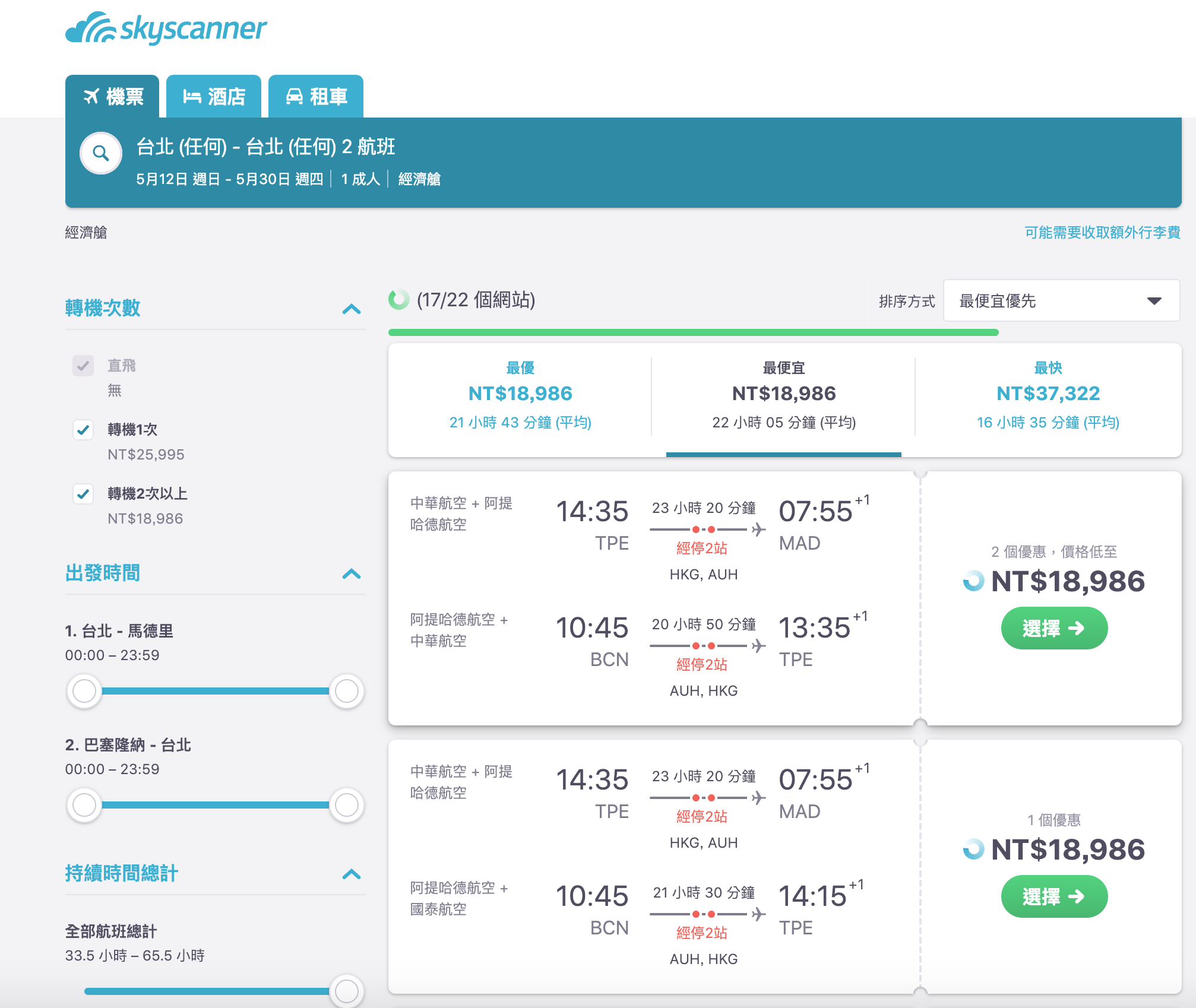
Task: Click right handle of 巴塞隆納 - 台北 slider
Action: pyautogui.click(x=347, y=805)
